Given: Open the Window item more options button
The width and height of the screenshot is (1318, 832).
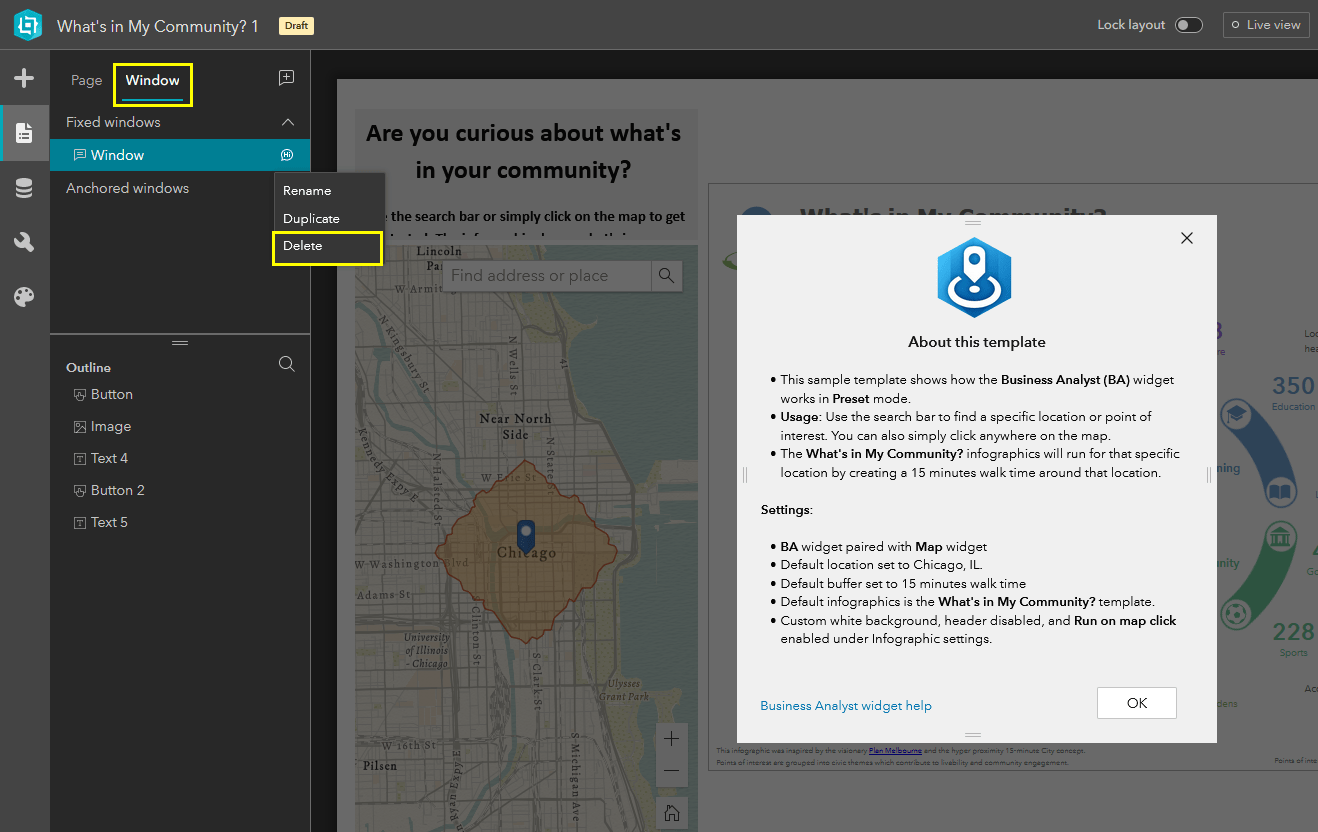Looking at the screenshot, I should point(287,155).
